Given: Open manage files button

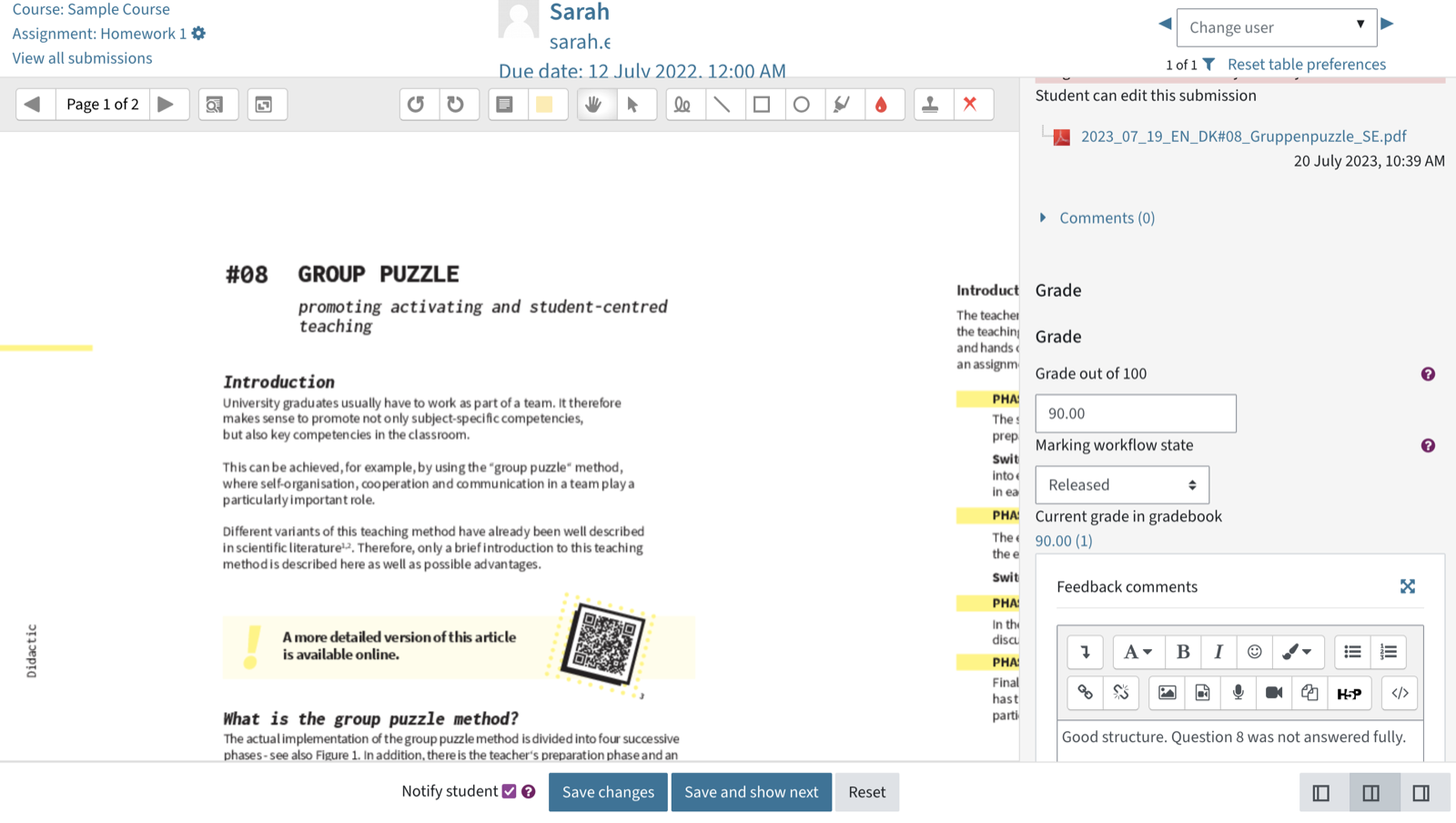Looking at the screenshot, I should (x=1309, y=693).
